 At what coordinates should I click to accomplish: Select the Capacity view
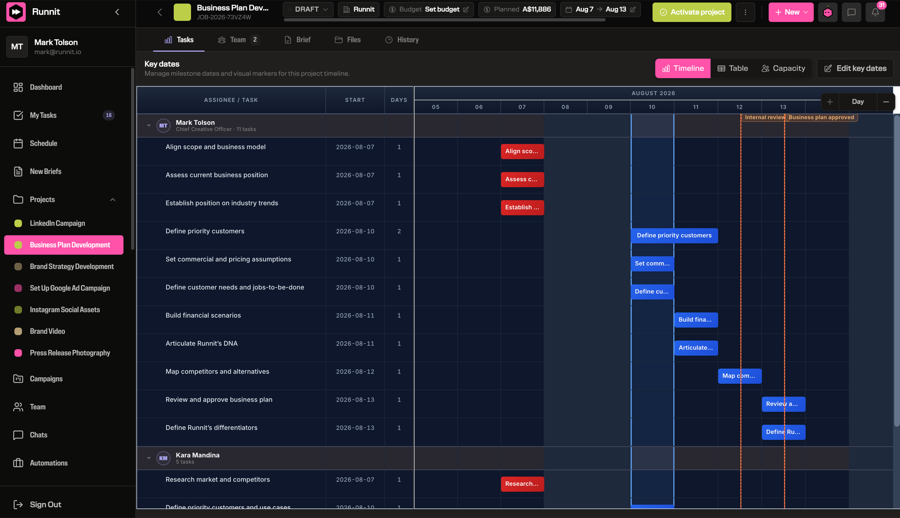pyautogui.click(x=783, y=68)
